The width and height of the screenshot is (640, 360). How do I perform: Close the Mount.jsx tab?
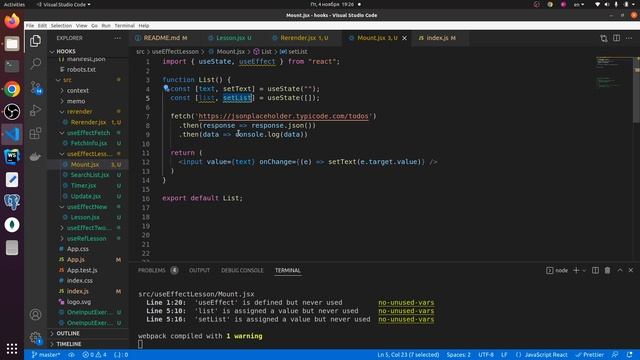(x=404, y=38)
